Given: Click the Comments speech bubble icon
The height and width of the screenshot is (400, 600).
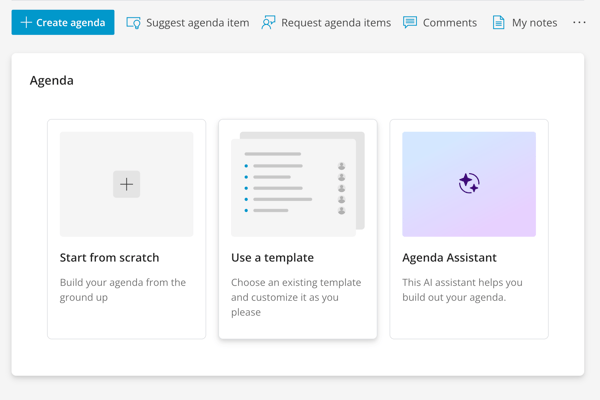Looking at the screenshot, I should 410,23.
